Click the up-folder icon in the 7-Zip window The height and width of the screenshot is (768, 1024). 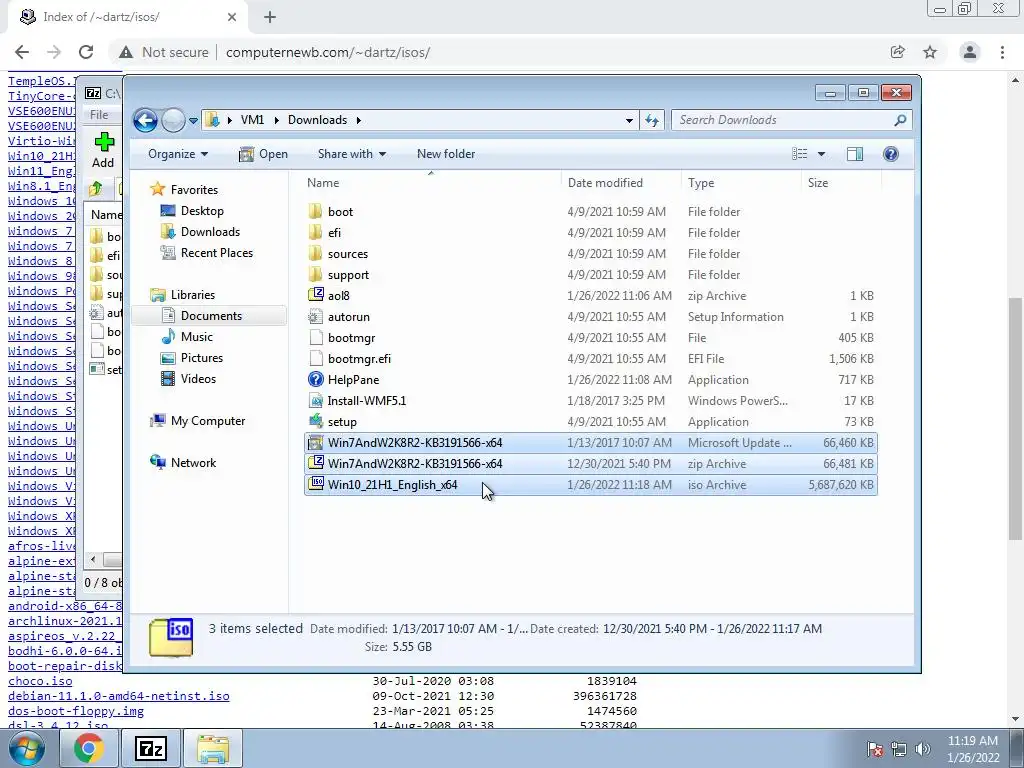coord(95,189)
